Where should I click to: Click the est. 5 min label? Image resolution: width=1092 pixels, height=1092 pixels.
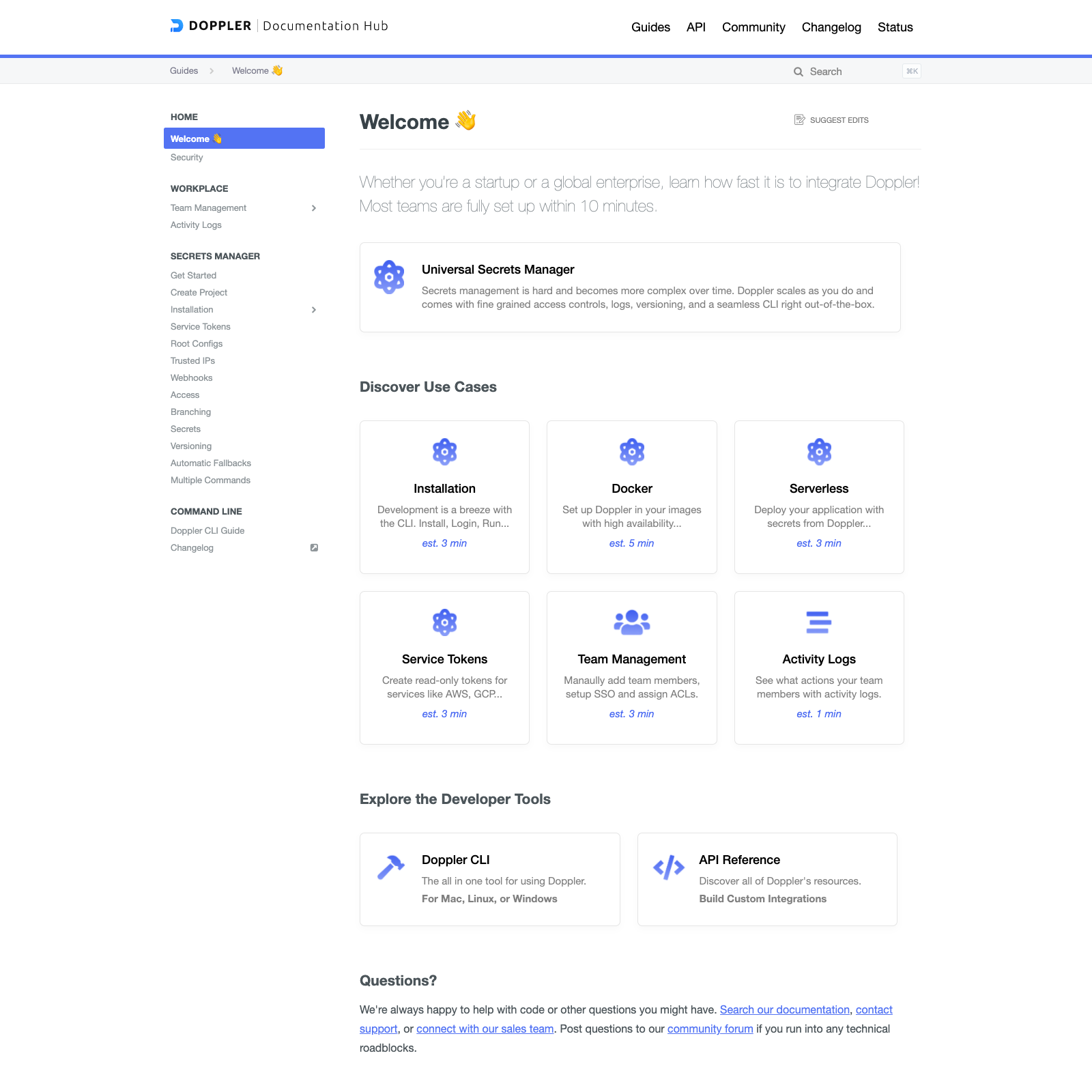[x=632, y=543]
